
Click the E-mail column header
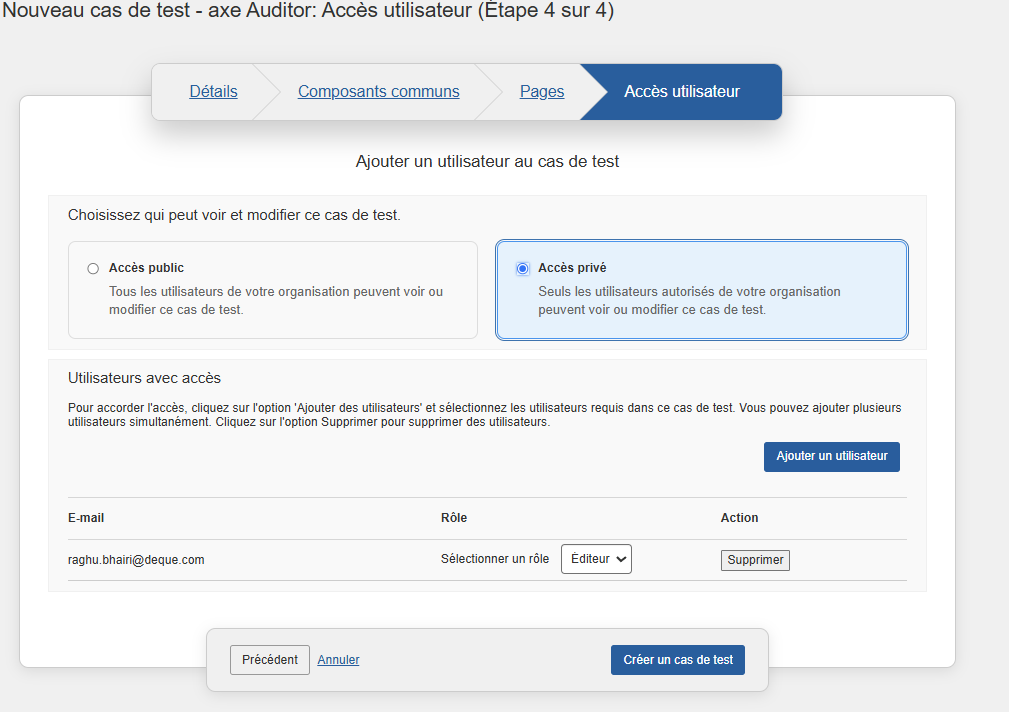pyautogui.click(x=86, y=518)
